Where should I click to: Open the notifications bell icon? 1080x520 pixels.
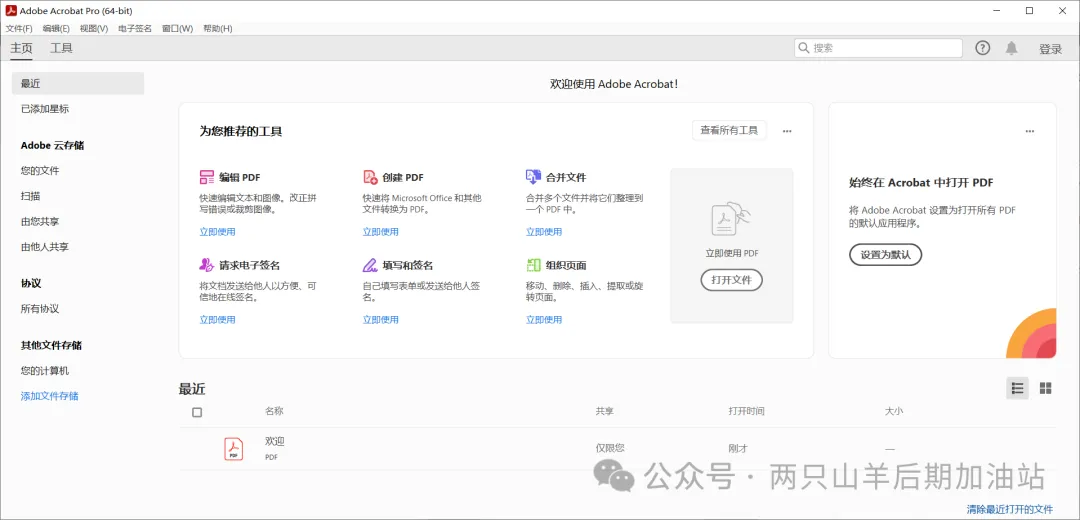(1011, 48)
